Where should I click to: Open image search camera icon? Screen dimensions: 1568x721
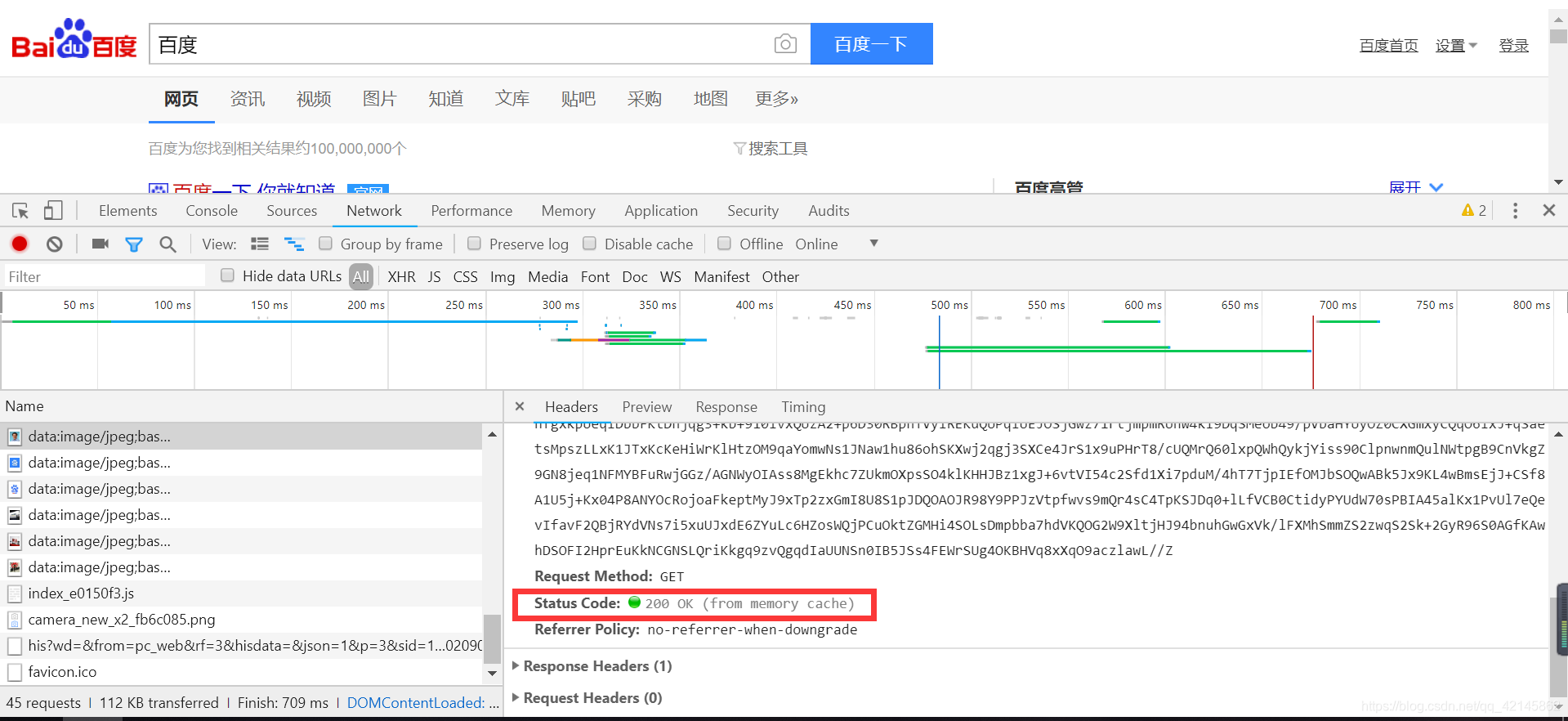click(785, 44)
